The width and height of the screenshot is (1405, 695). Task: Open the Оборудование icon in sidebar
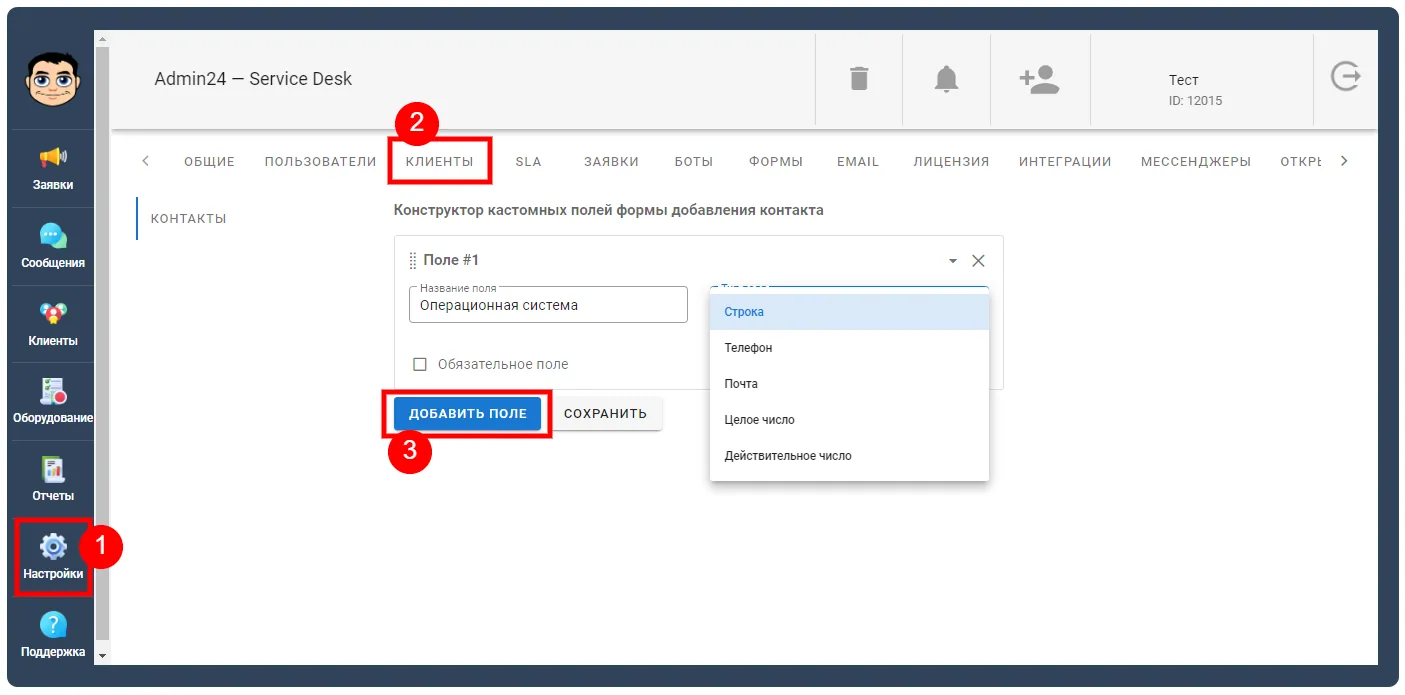(53, 392)
